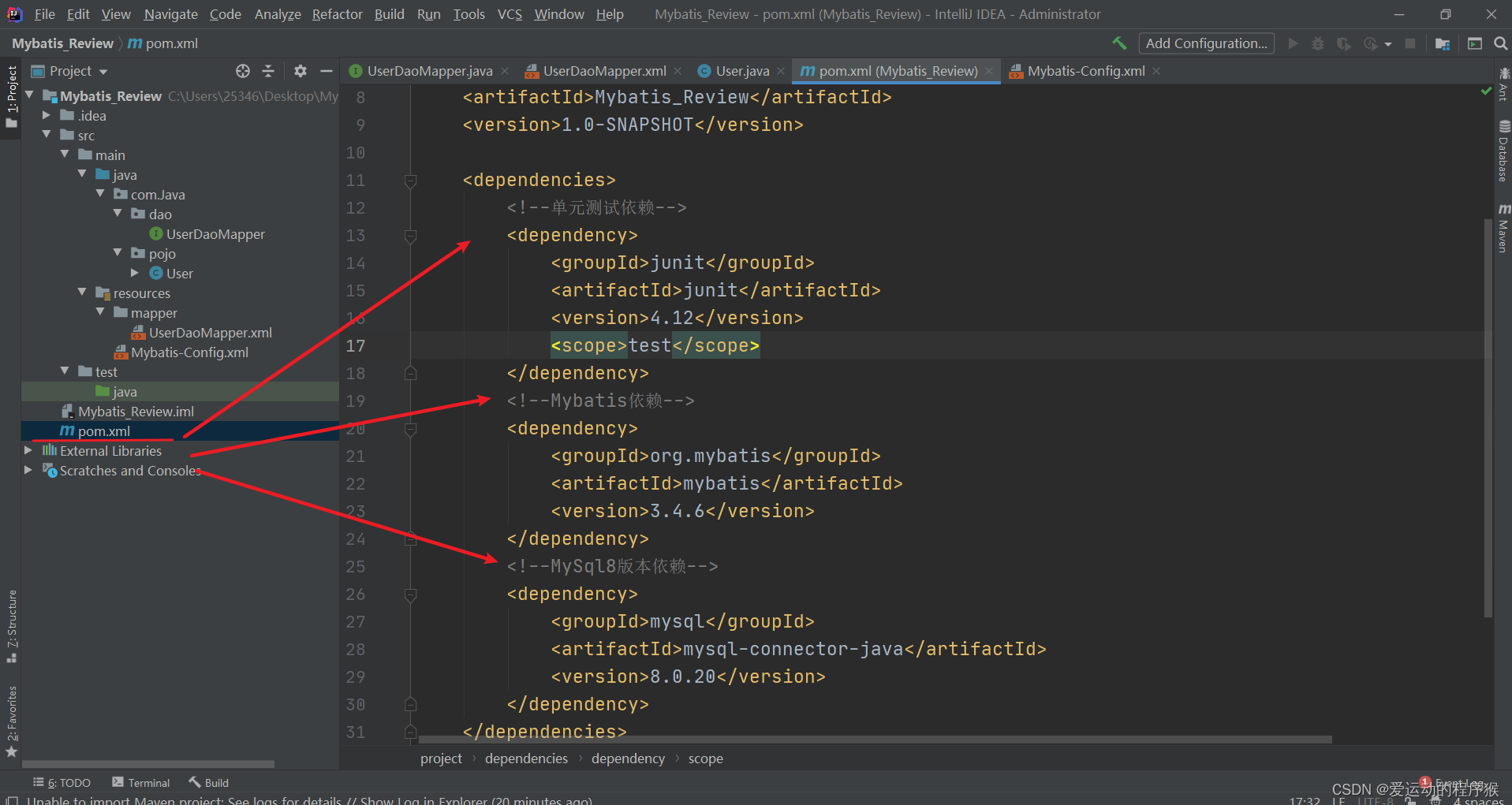Open the VCS menu
This screenshot has height=805, width=1512.
click(510, 14)
